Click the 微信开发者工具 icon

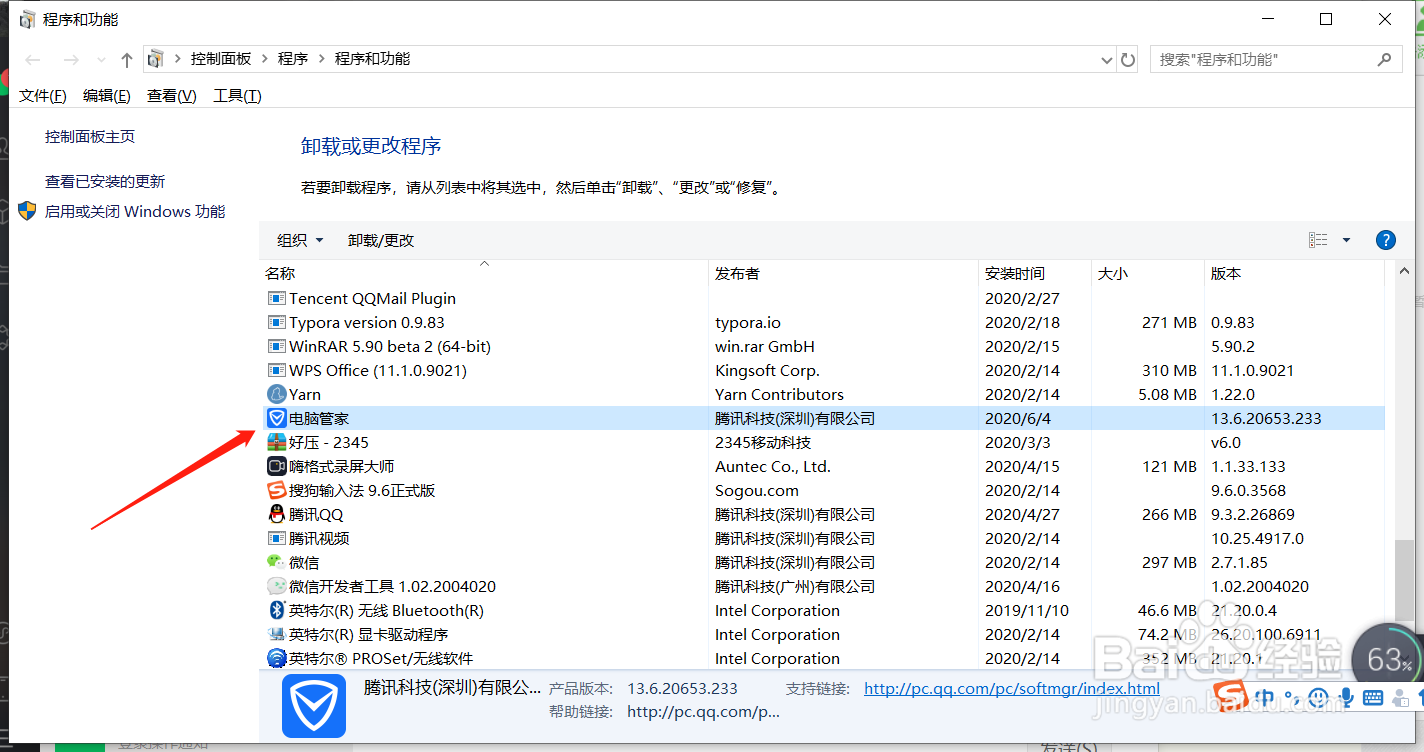click(277, 587)
